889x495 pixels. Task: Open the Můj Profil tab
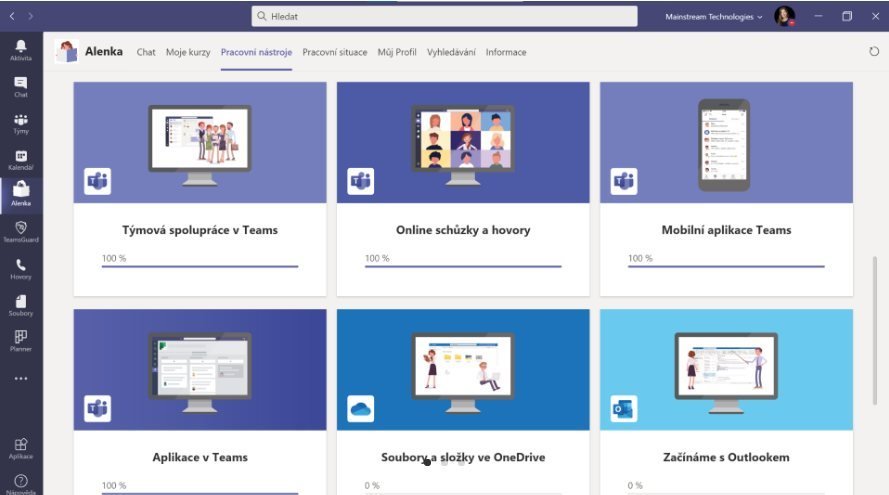[397, 52]
